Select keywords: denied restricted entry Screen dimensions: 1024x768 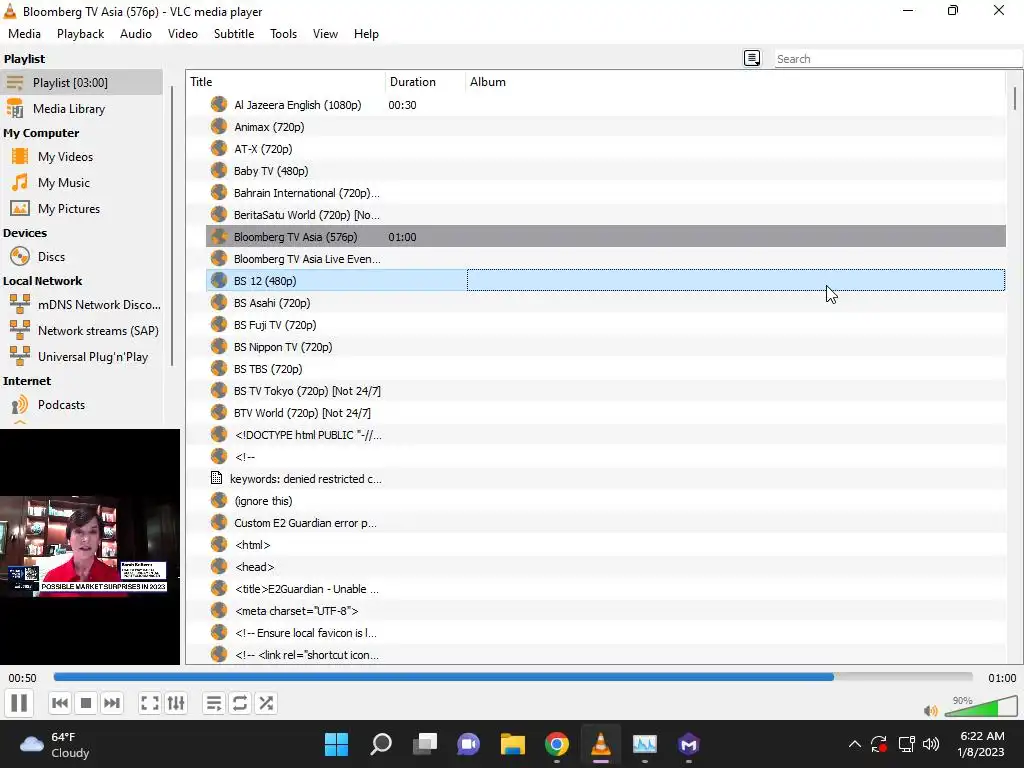[605, 479]
